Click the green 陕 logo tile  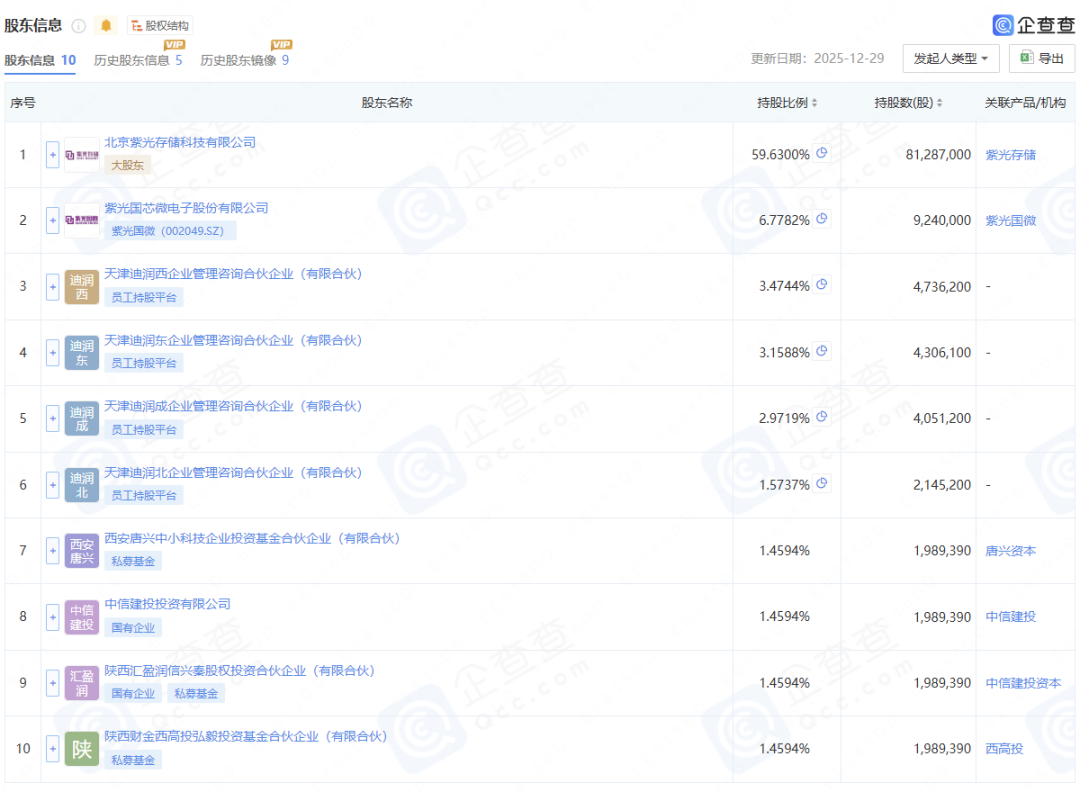(x=82, y=749)
